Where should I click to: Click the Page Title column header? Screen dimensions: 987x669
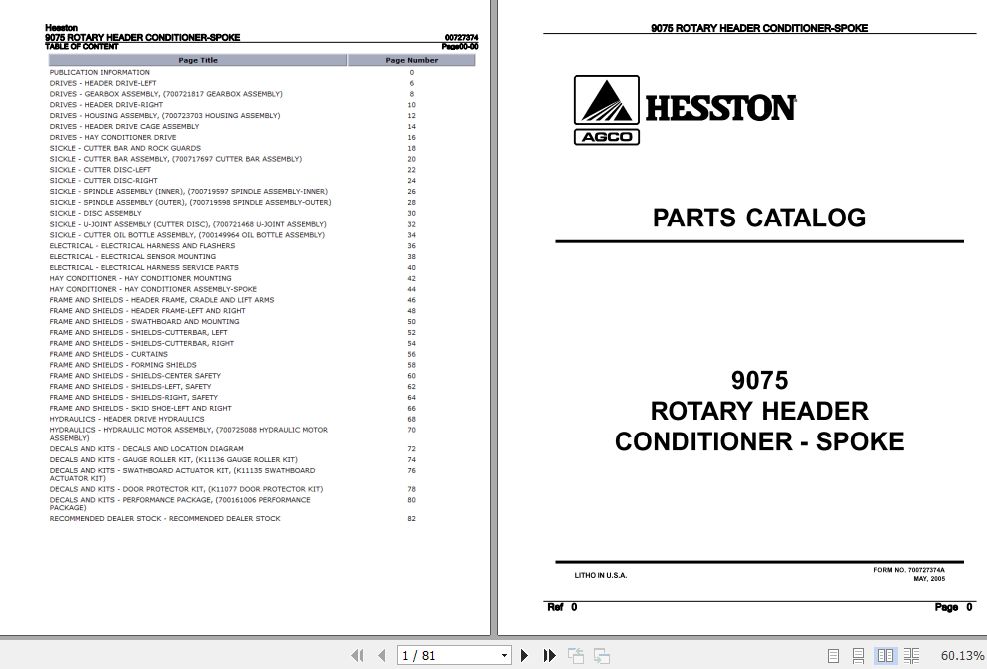[198, 60]
